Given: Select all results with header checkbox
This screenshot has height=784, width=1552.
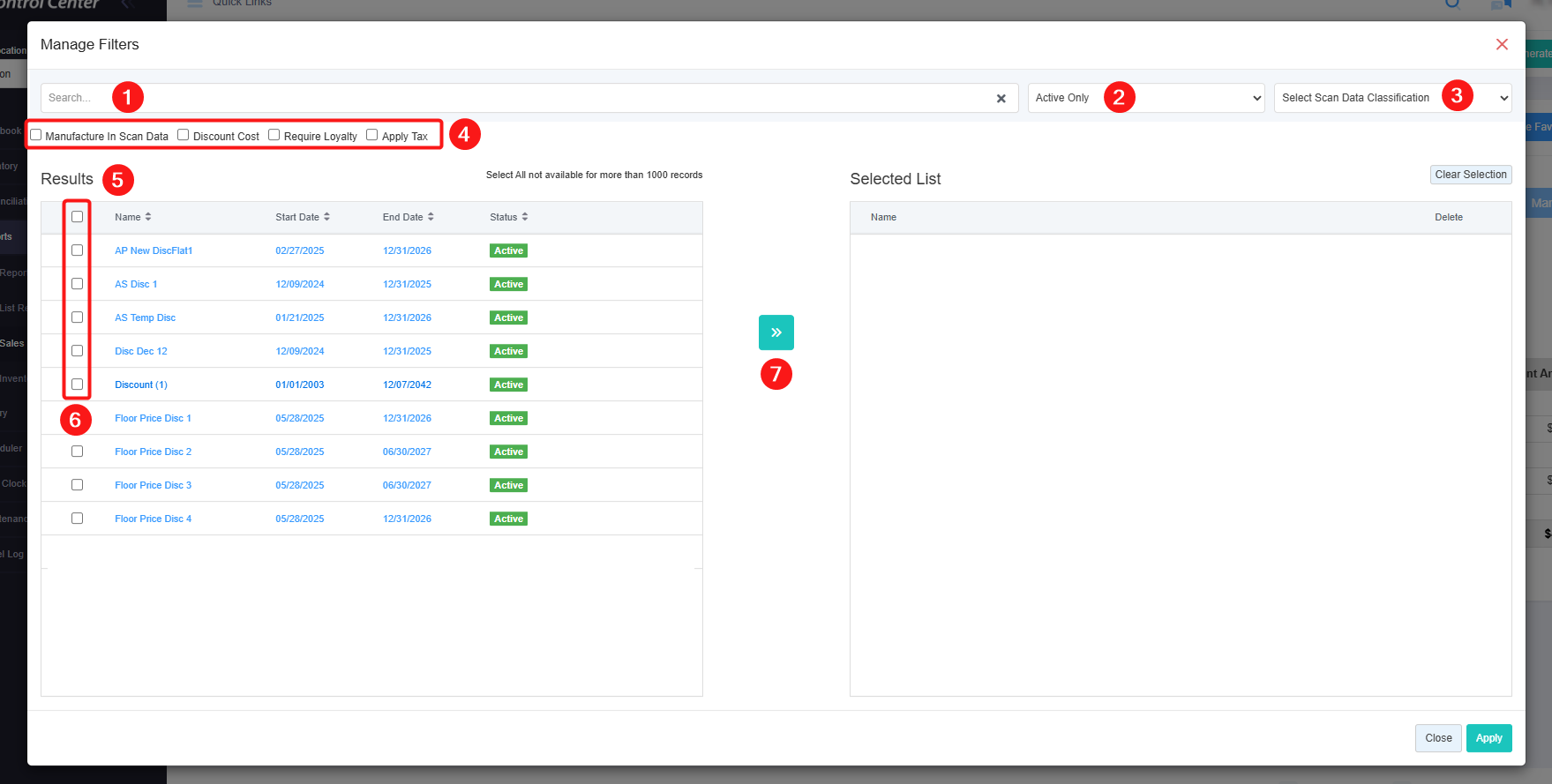Looking at the screenshot, I should (78, 217).
